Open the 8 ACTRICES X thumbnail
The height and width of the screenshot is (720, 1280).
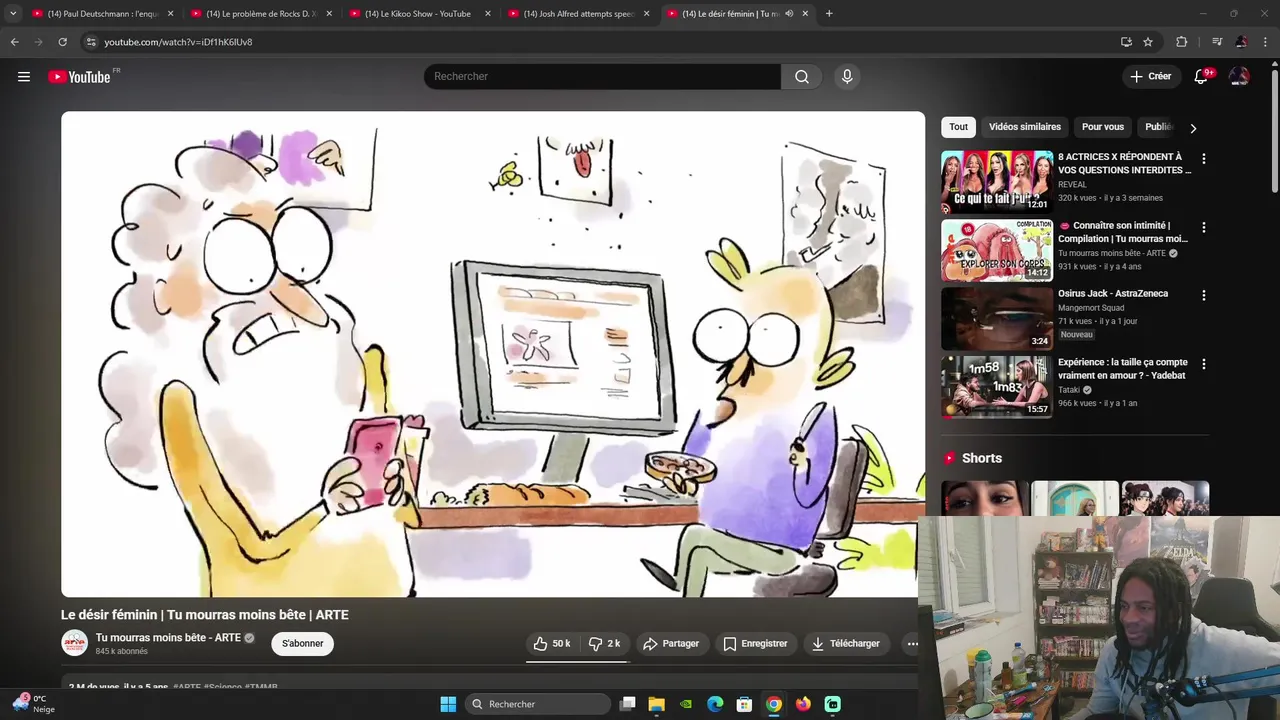click(997, 182)
